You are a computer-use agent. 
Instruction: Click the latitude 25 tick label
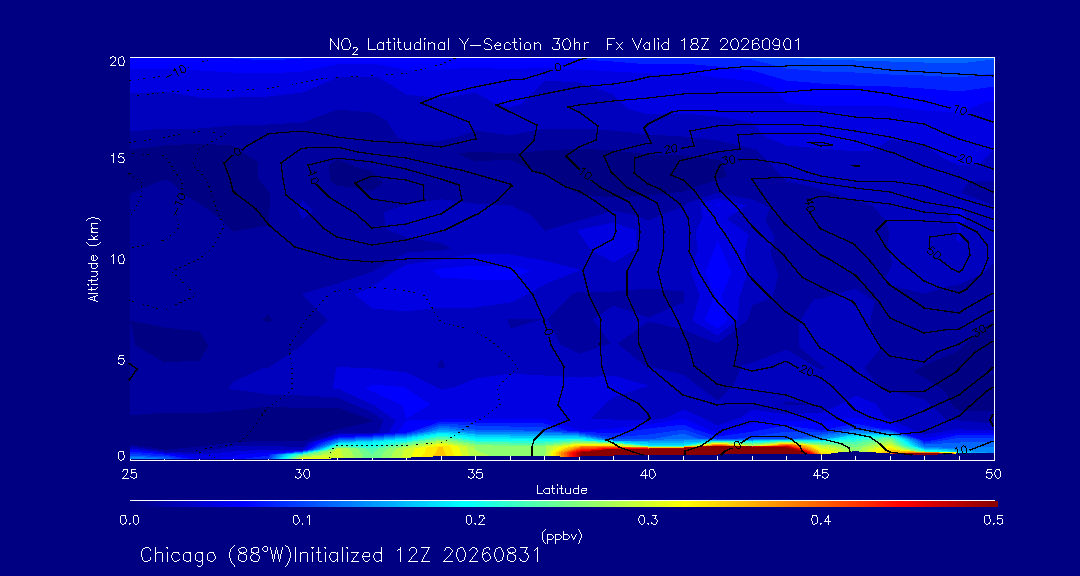point(129,474)
